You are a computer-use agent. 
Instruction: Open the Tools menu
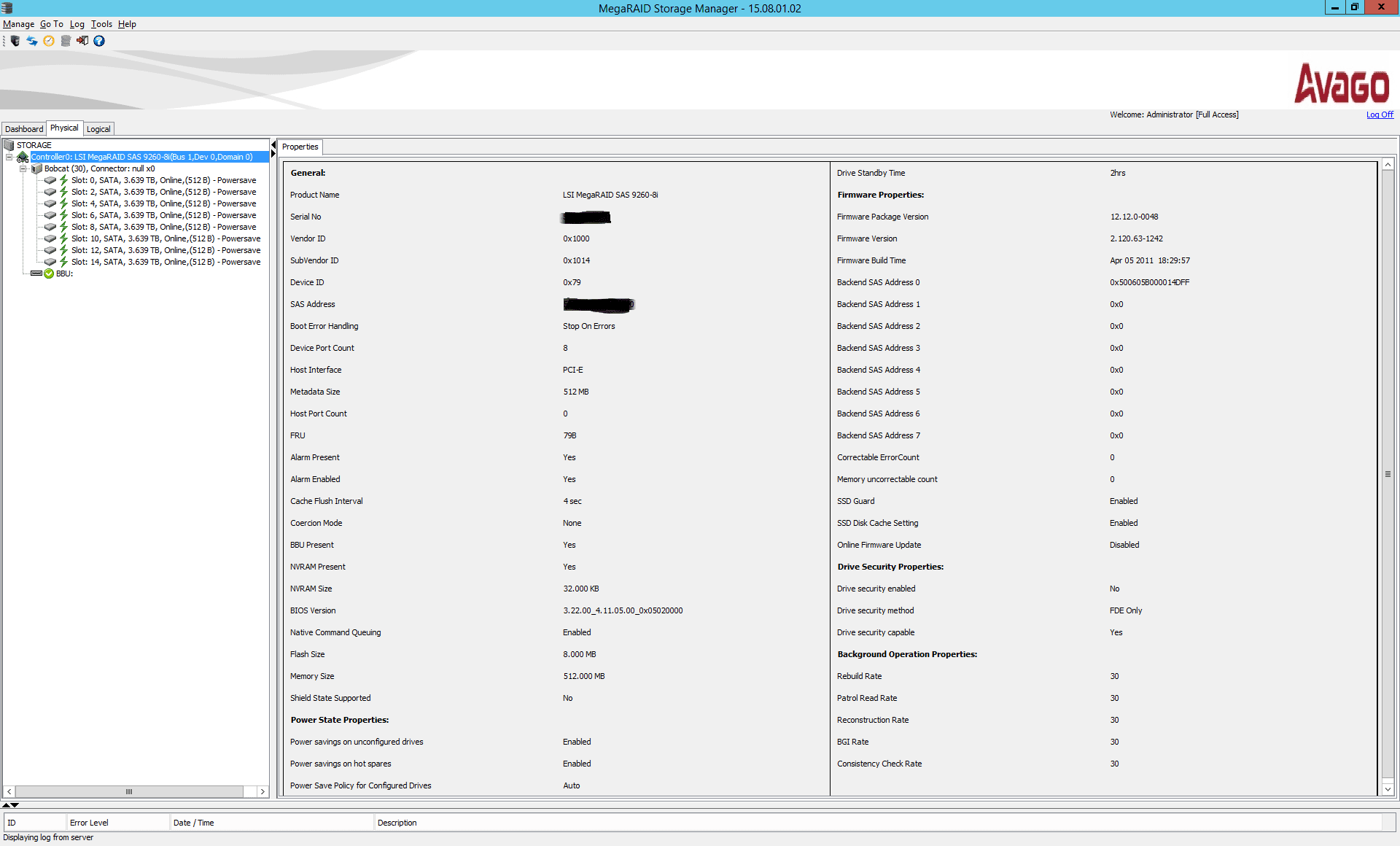pyautogui.click(x=101, y=24)
